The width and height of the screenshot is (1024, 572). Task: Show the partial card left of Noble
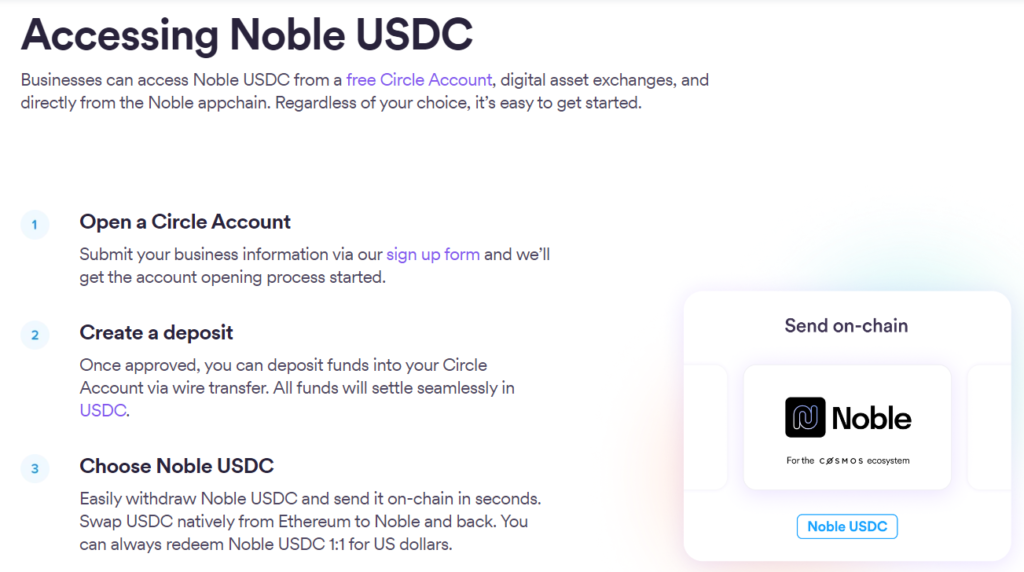pyautogui.click(x=711, y=427)
